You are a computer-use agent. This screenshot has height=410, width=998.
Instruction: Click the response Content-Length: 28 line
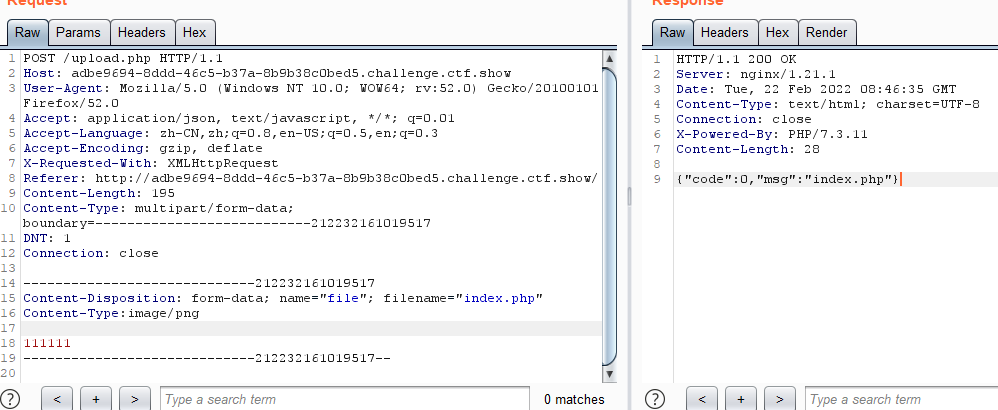point(748,150)
